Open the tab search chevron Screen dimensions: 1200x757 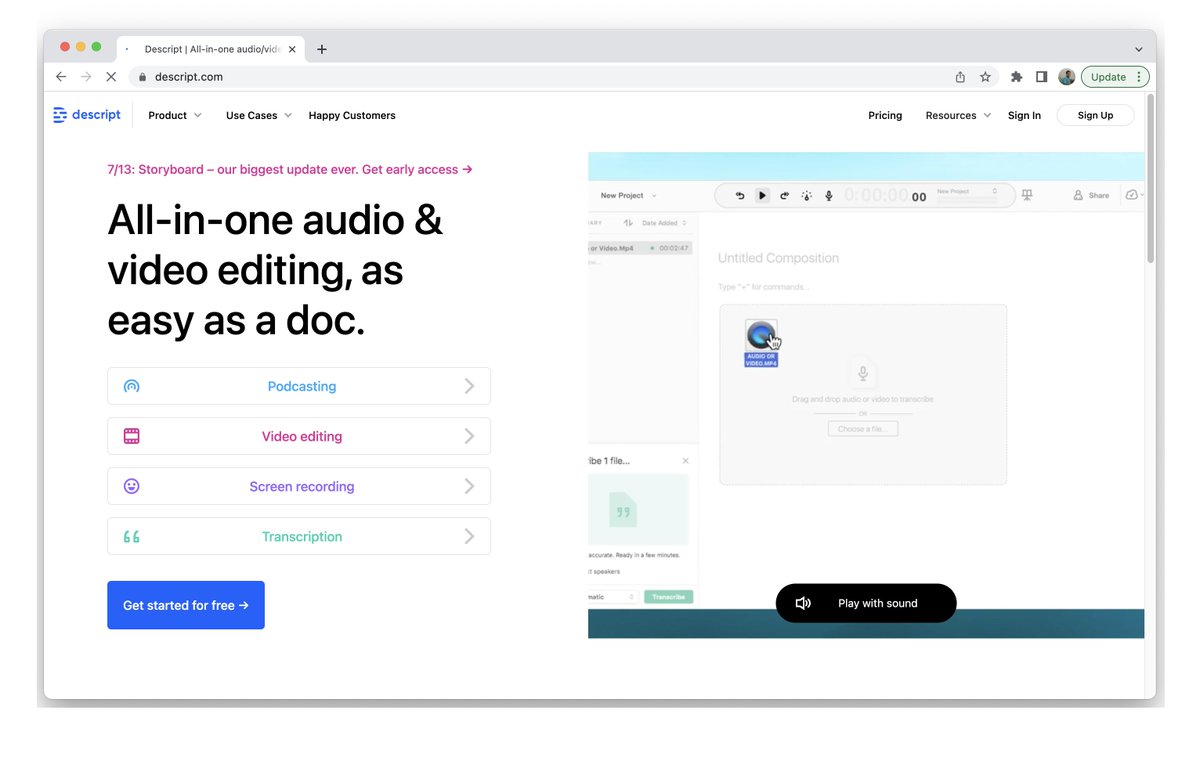pos(1139,49)
